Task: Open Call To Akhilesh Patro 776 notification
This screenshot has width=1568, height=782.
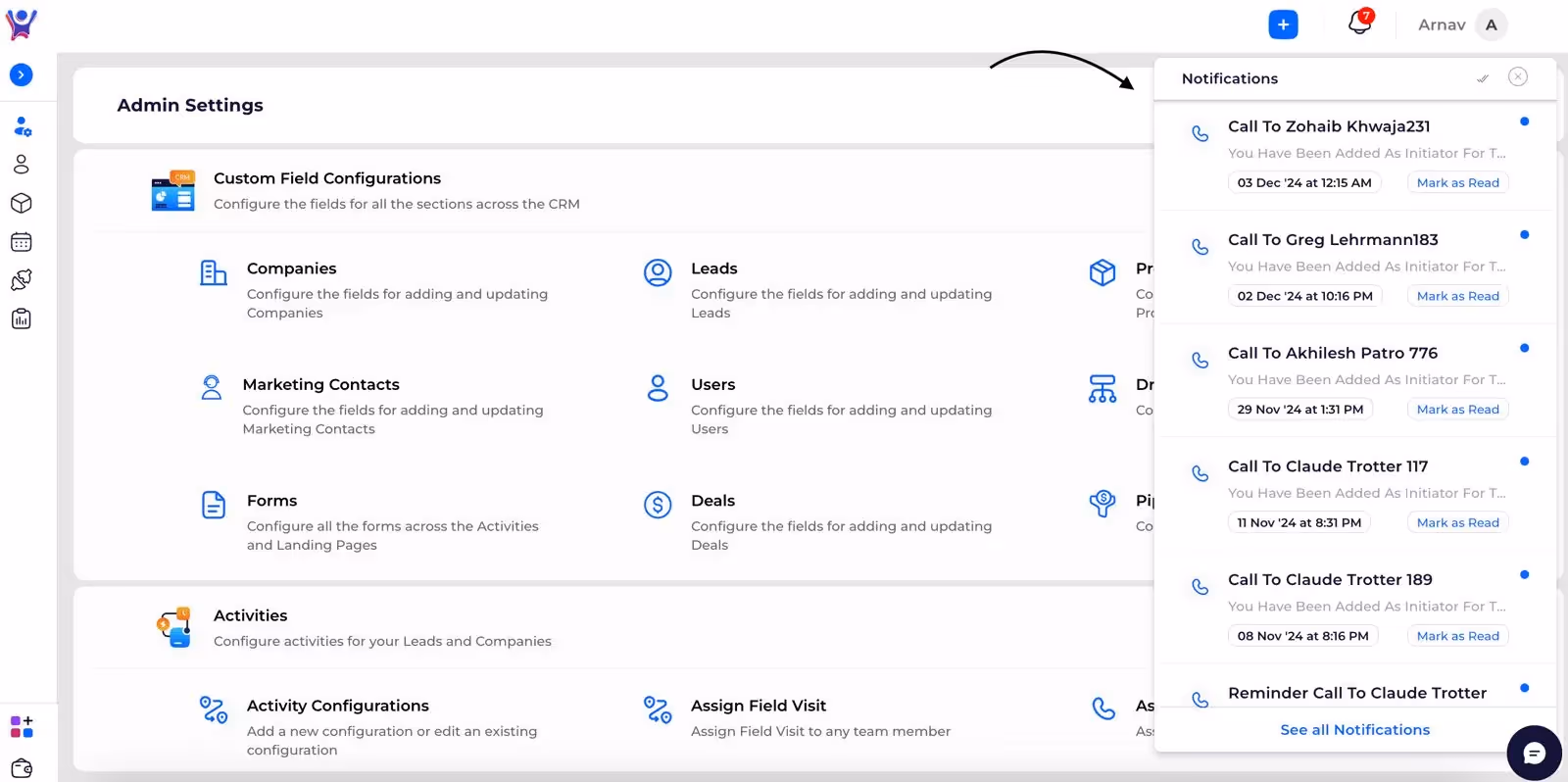Action: tap(1333, 353)
